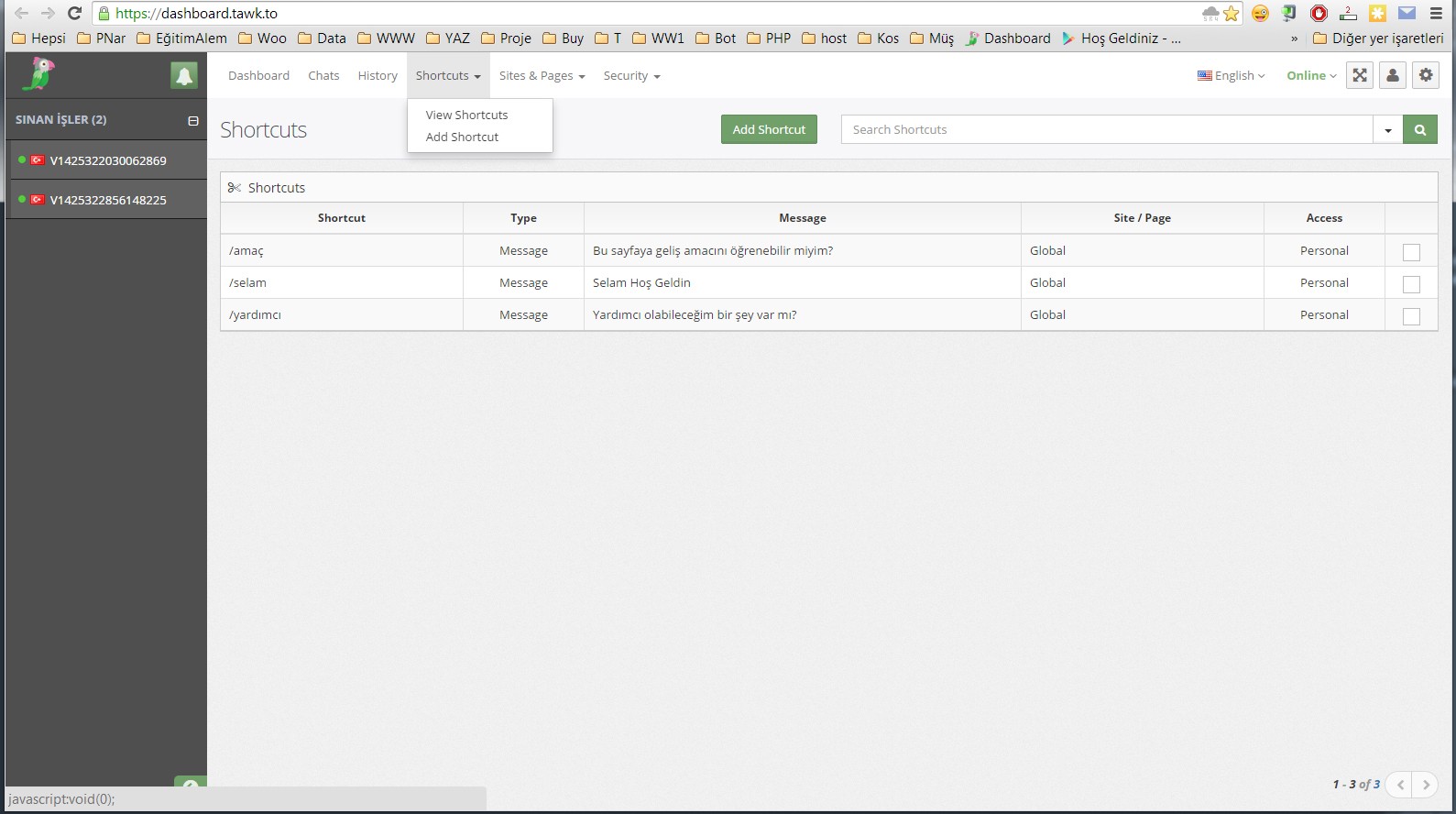Click the notification bell icon
Image resolution: width=1456 pixels, height=814 pixels.
(x=184, y=76)
